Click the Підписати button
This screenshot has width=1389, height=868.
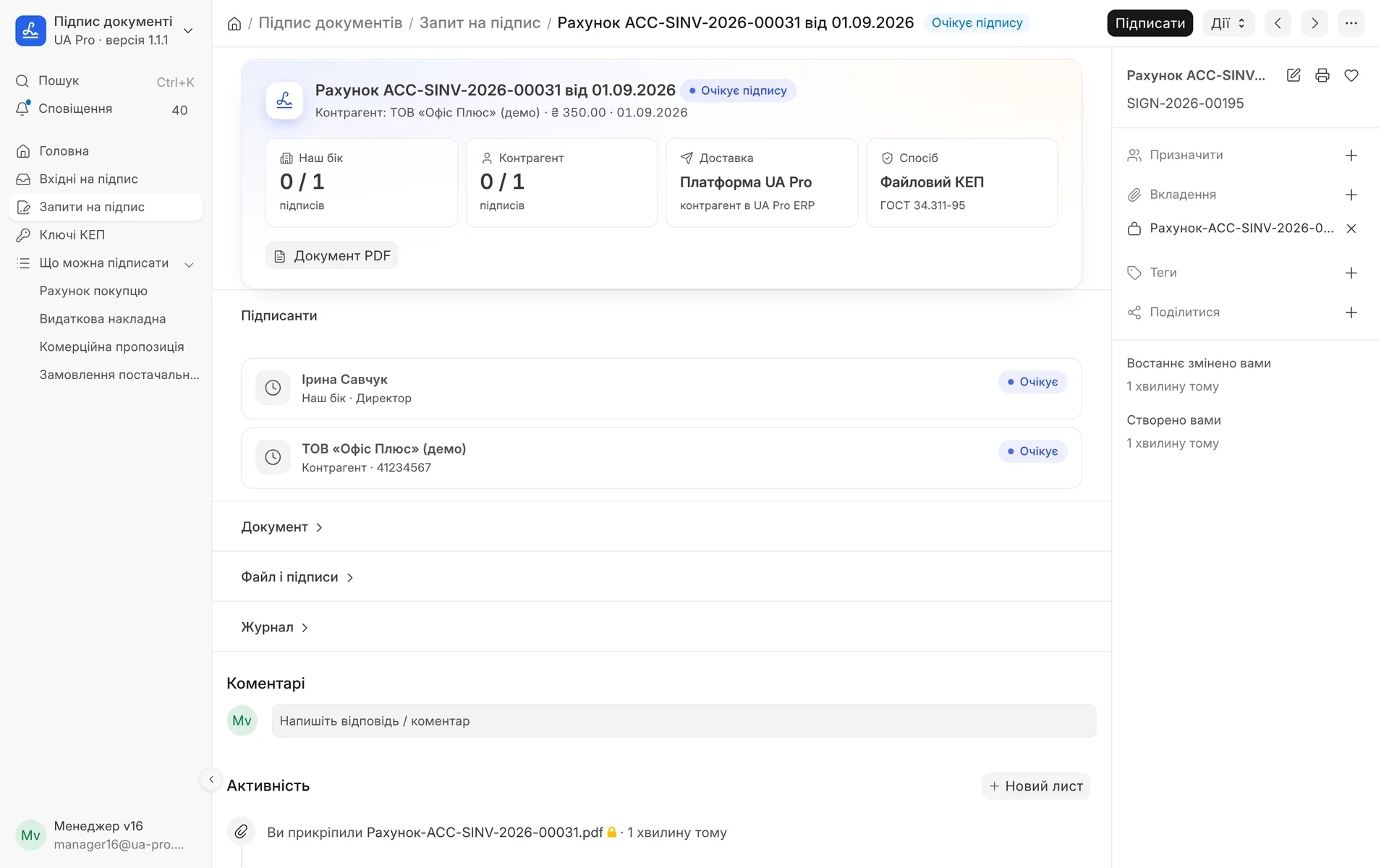(1150, 23)
